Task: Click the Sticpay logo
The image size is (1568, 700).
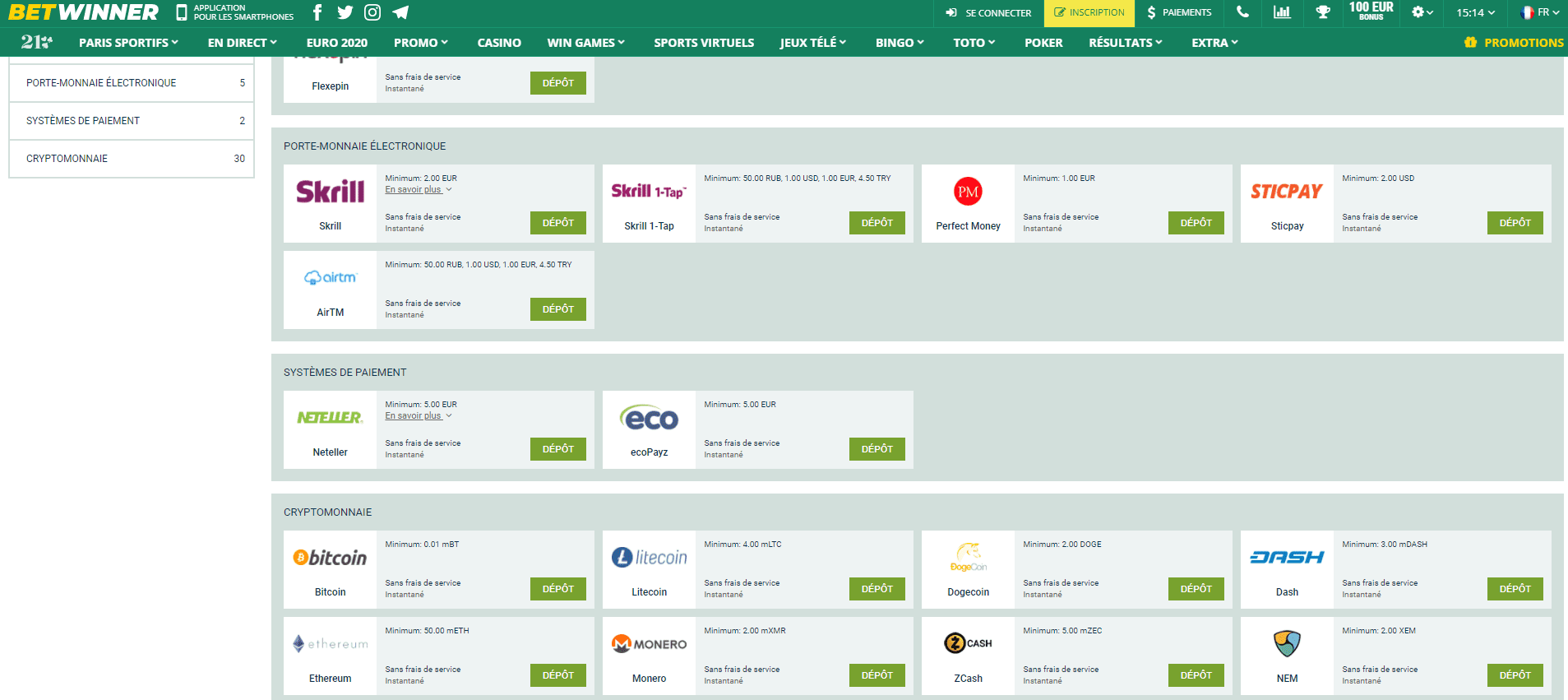Action: point(1287,192)
